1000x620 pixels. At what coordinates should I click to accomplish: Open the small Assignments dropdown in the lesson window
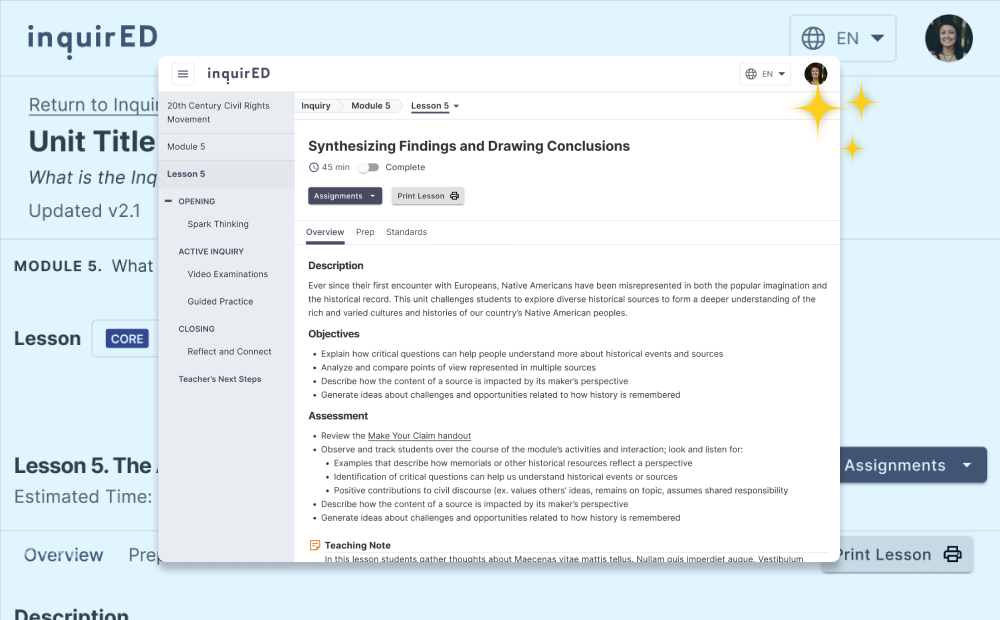tap(344, 196)
